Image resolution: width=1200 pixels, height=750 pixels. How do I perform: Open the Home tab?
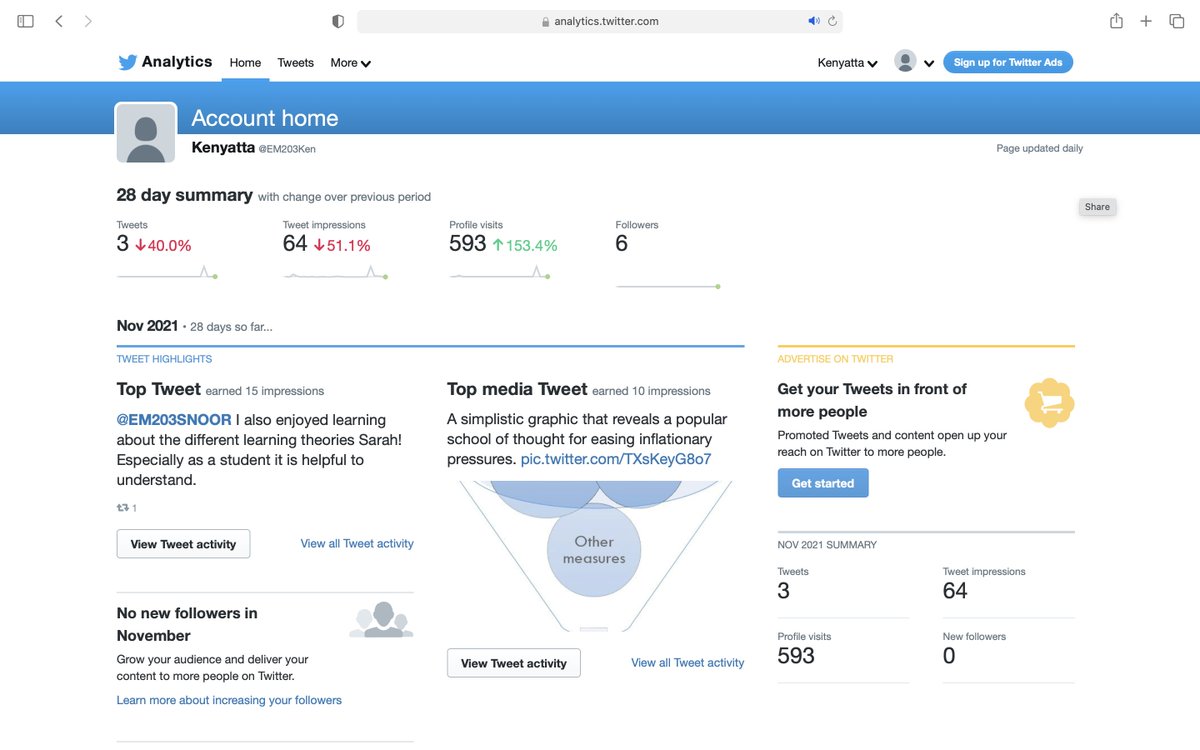pos(245,62)
